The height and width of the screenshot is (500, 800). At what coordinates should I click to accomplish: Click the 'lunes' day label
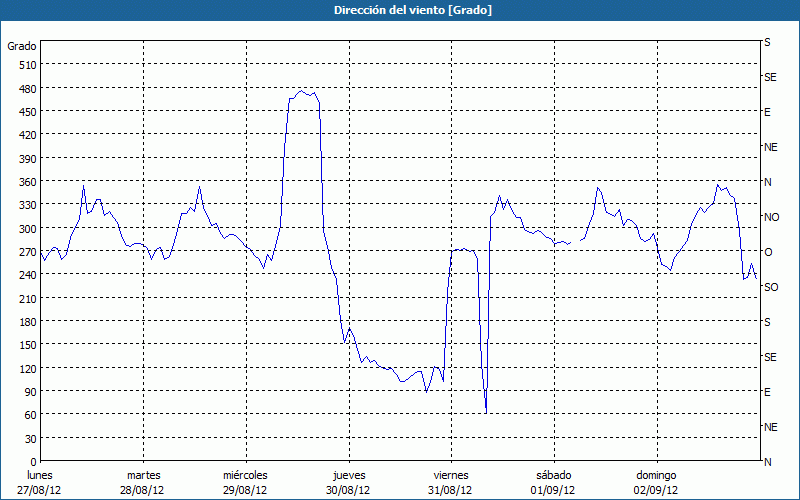coord(40,476)
